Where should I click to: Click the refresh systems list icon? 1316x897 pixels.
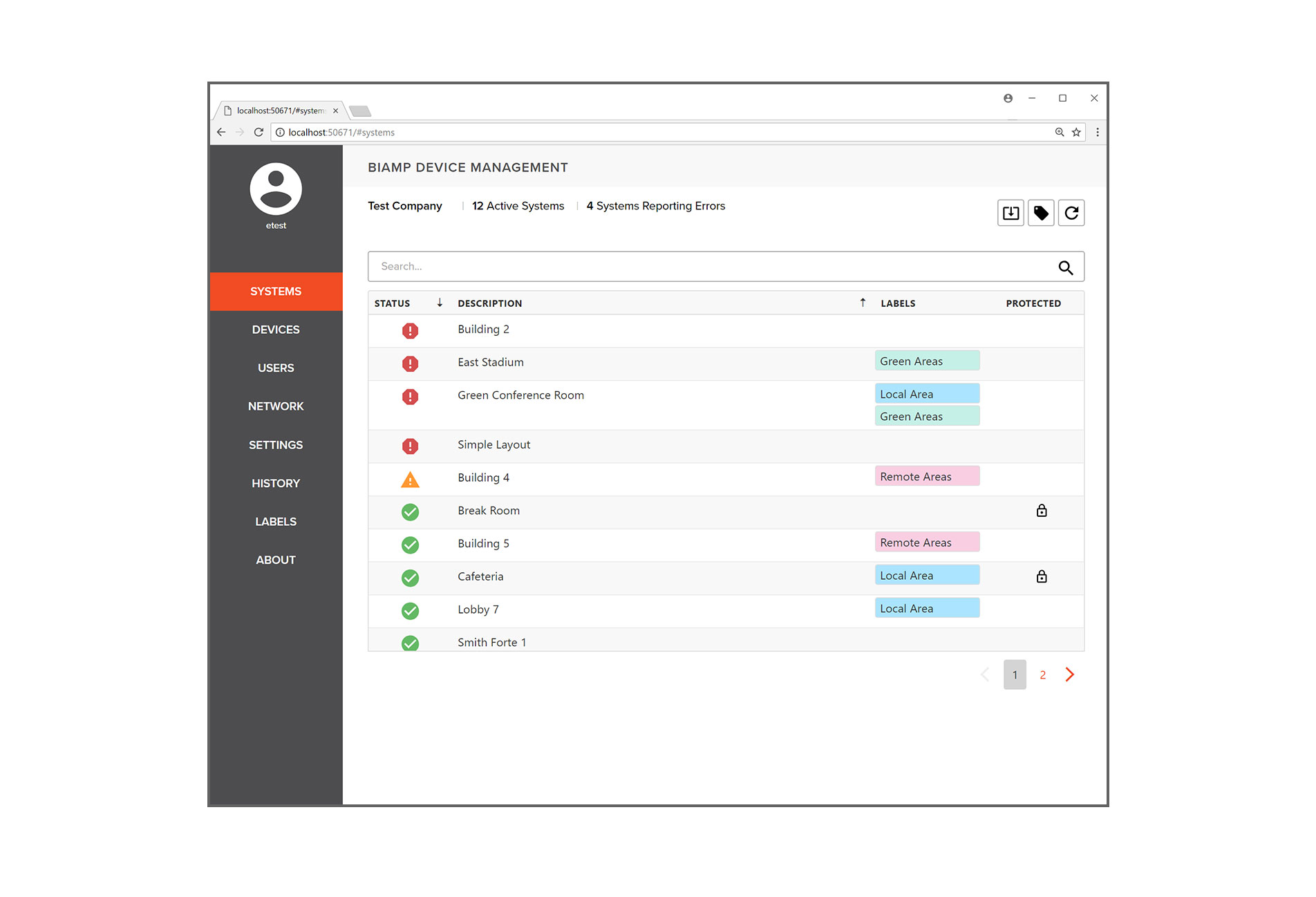[1071, 213]
